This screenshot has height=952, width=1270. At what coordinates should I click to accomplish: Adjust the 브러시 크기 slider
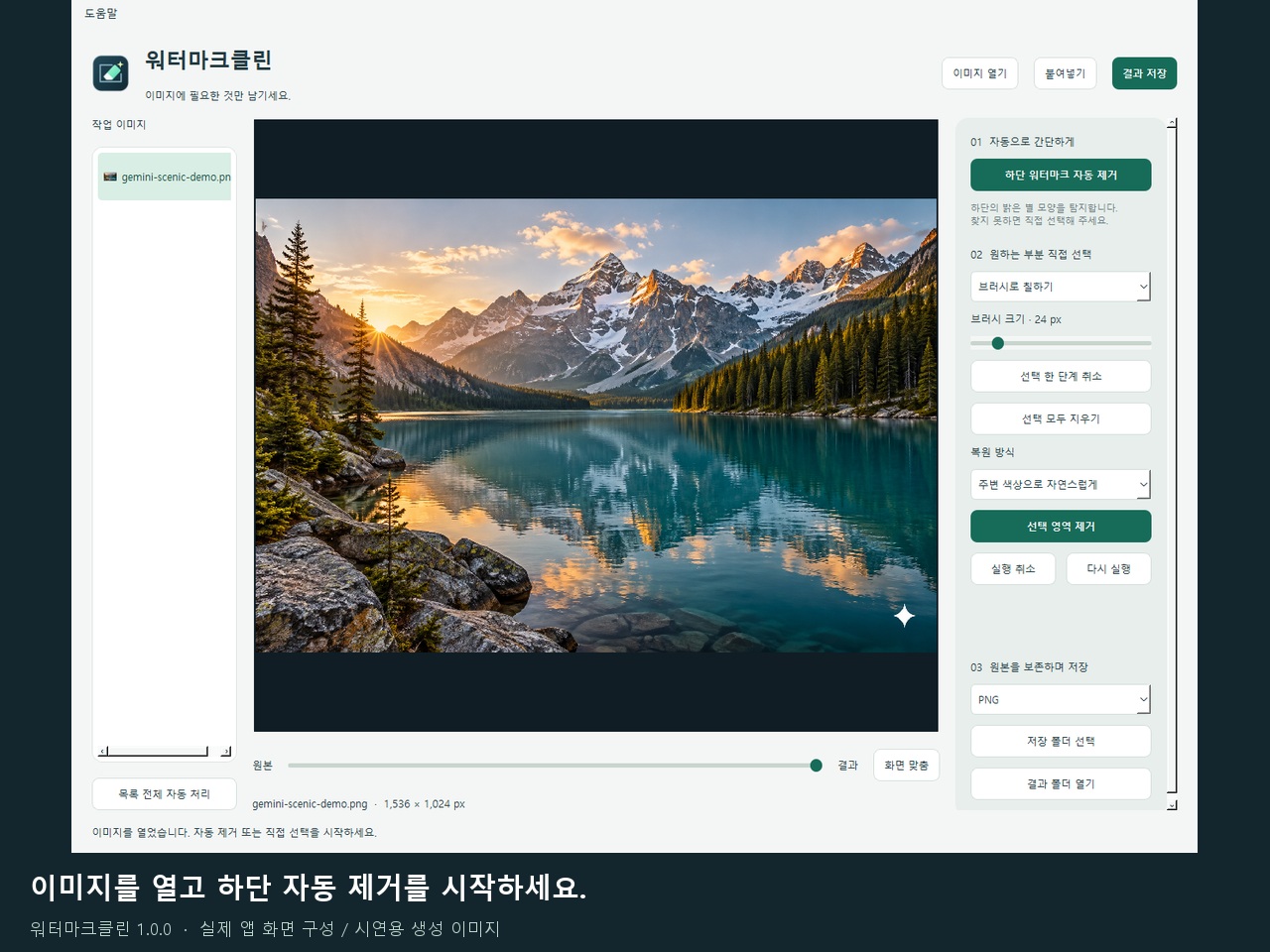pos(998,343)
